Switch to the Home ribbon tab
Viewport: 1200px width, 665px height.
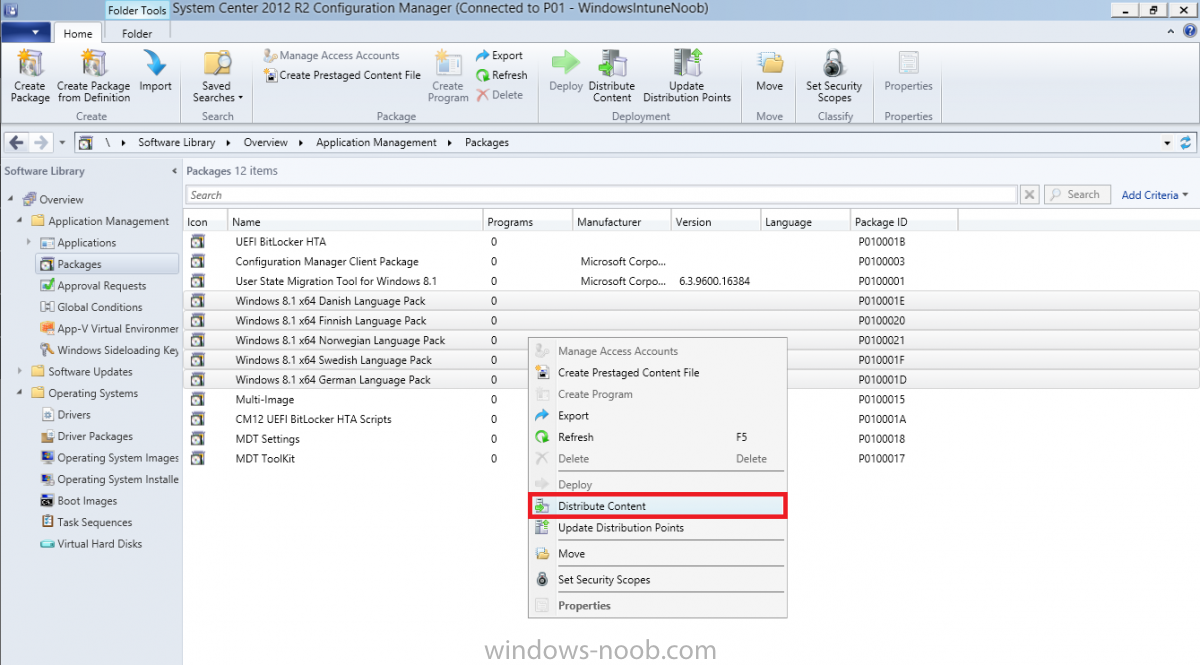click(78, 34)
